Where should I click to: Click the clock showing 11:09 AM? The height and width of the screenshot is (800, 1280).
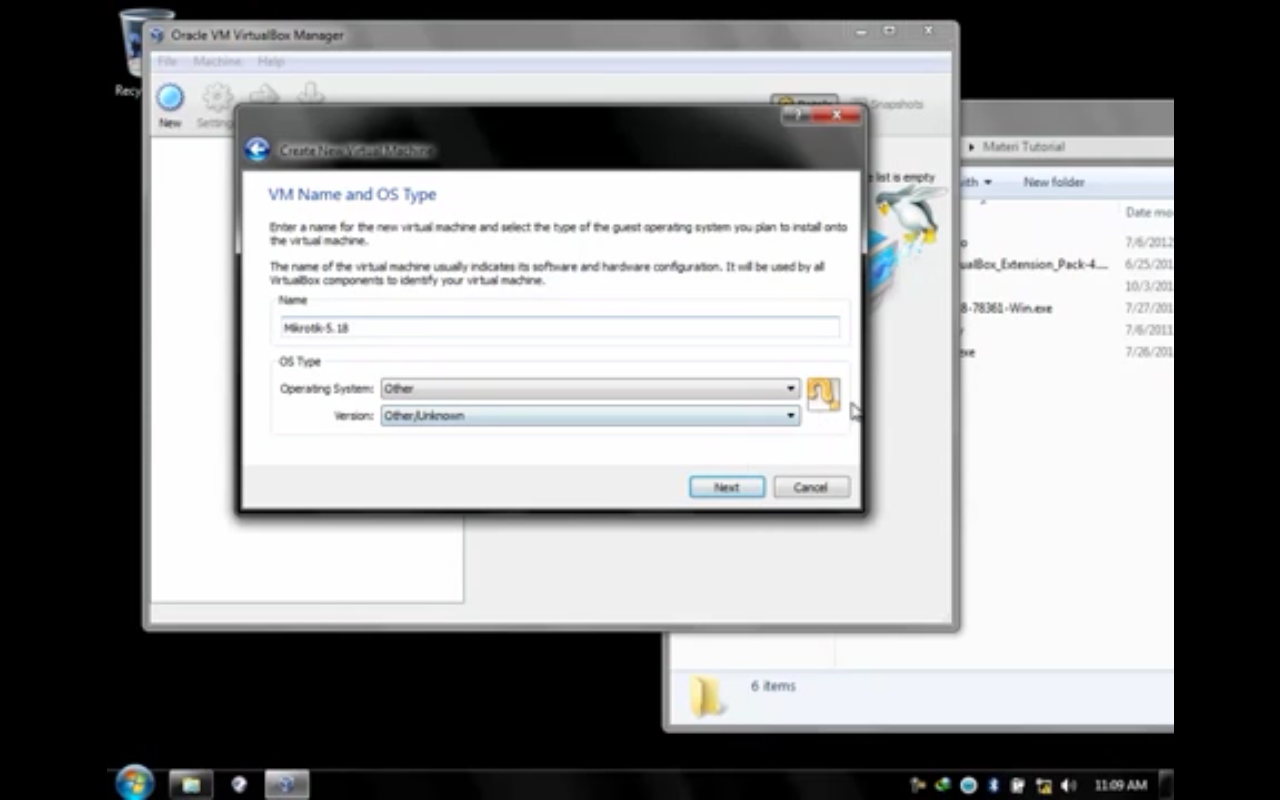pos(1120,785)
